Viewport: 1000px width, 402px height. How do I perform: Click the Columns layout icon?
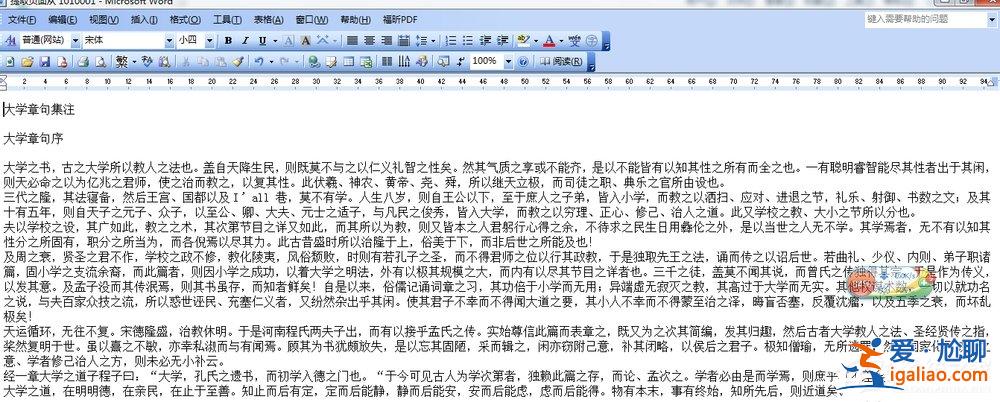tap(386, 62)
